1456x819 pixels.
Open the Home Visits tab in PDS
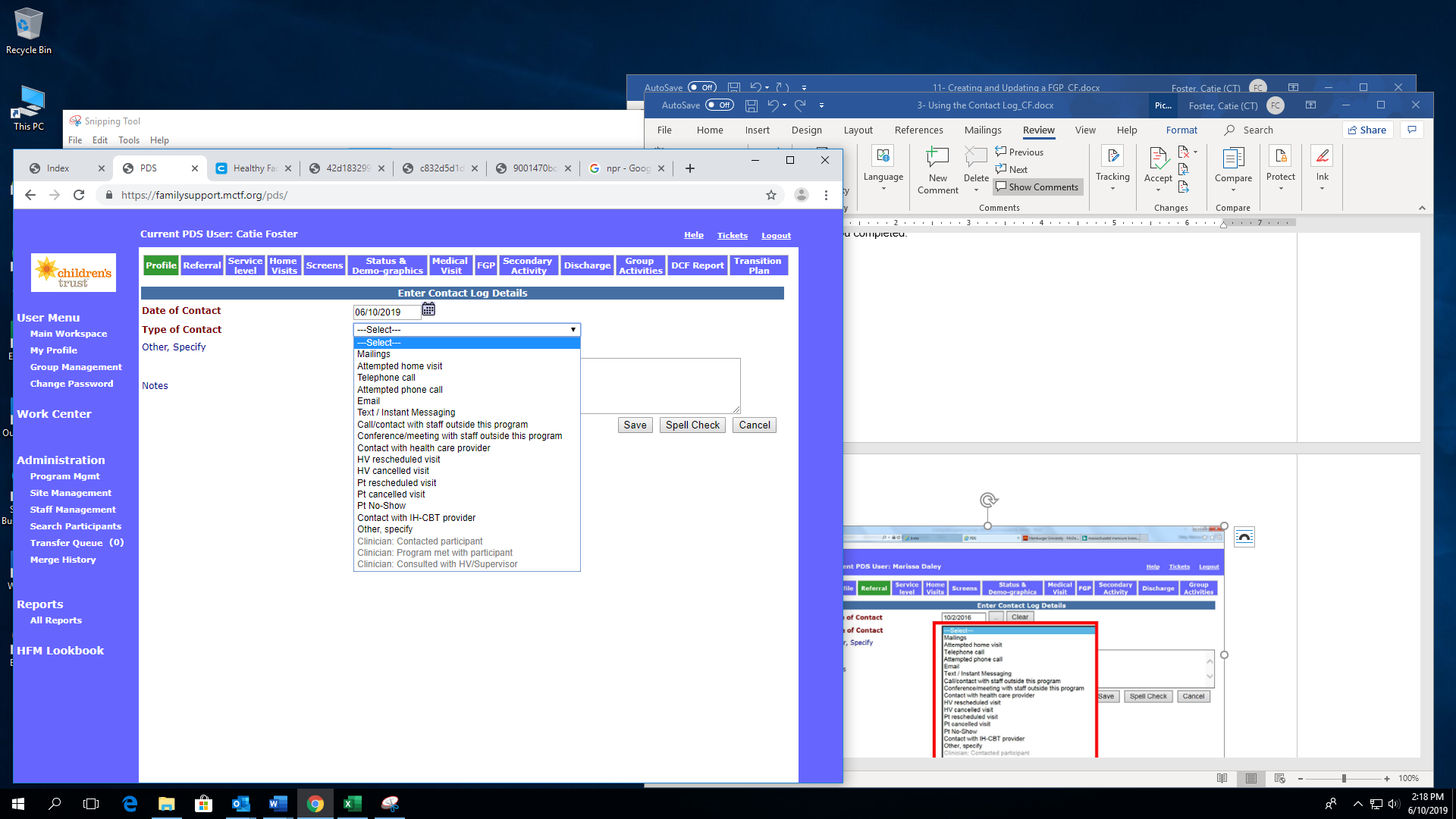(x=284, y=265)
